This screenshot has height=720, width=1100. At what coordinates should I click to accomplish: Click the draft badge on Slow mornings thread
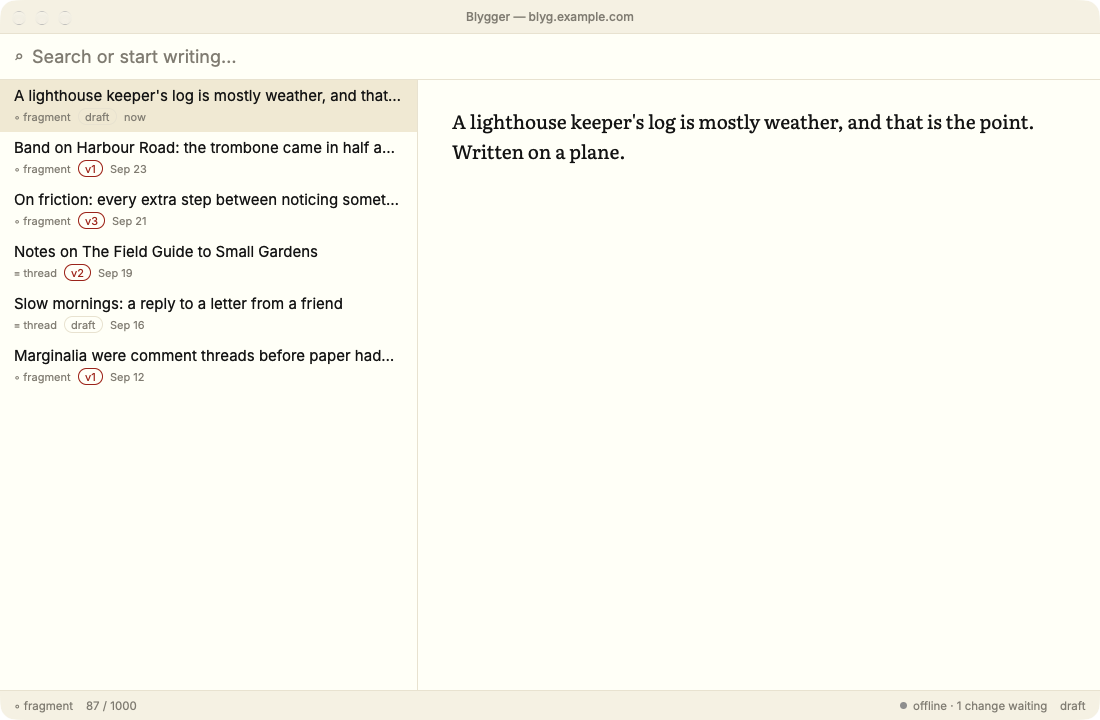click(x=83, y=325)
